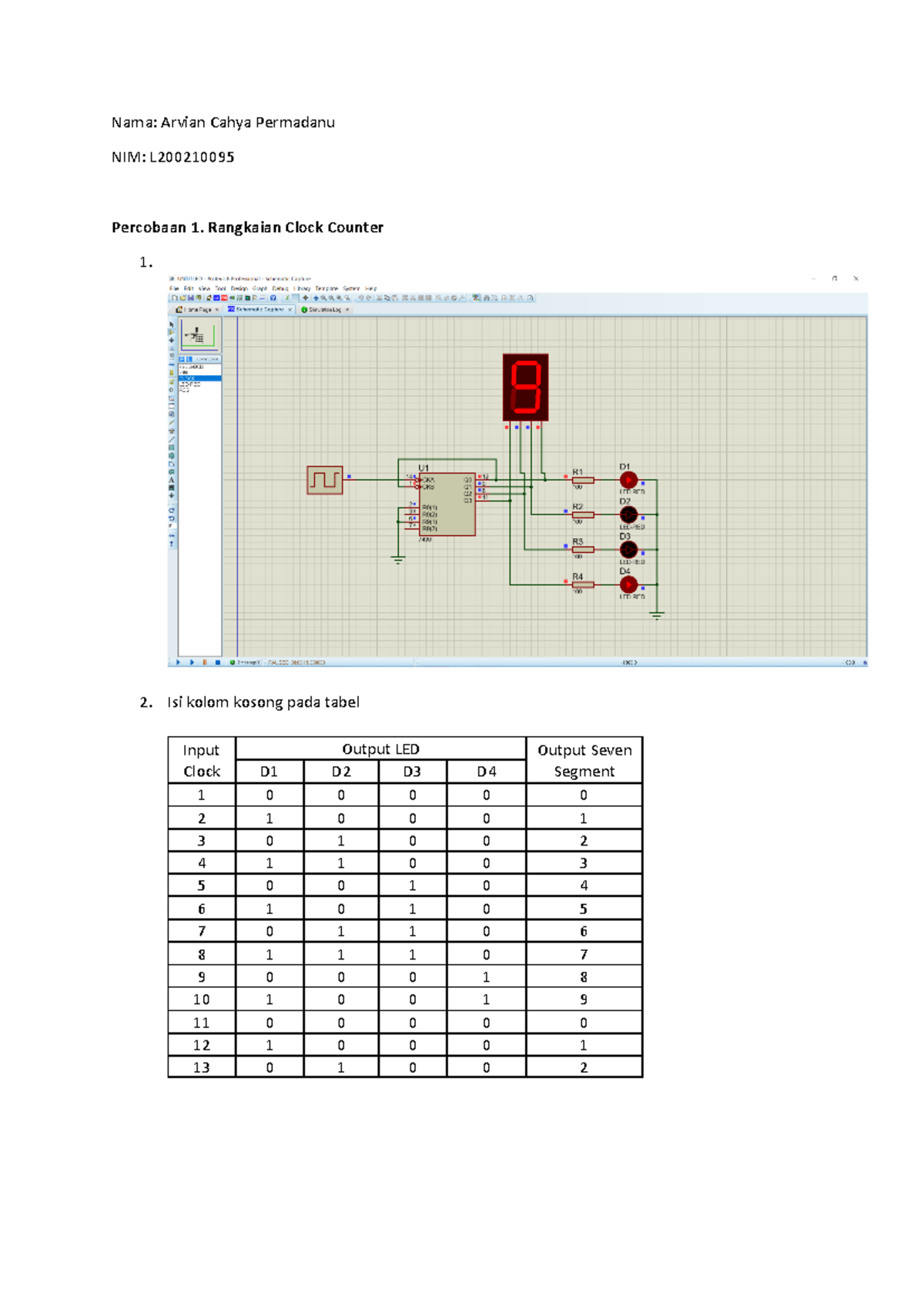Viewport: 924px width, 1306px height.
Task: Click the heading 'Percobaan 1. Rangkaian Clock Counter'
Action: [x=247, y=227]
